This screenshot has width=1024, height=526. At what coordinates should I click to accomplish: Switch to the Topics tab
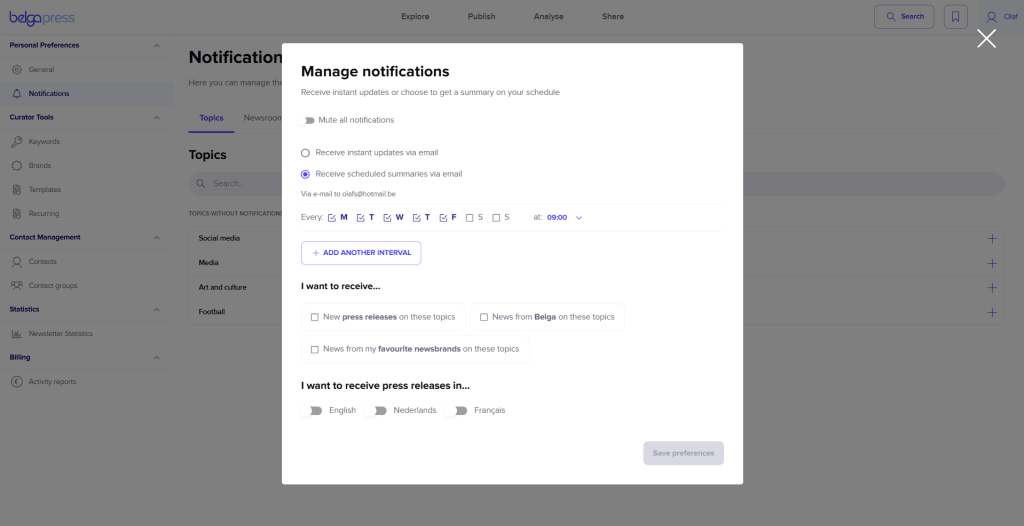click(x=212, y=118)
